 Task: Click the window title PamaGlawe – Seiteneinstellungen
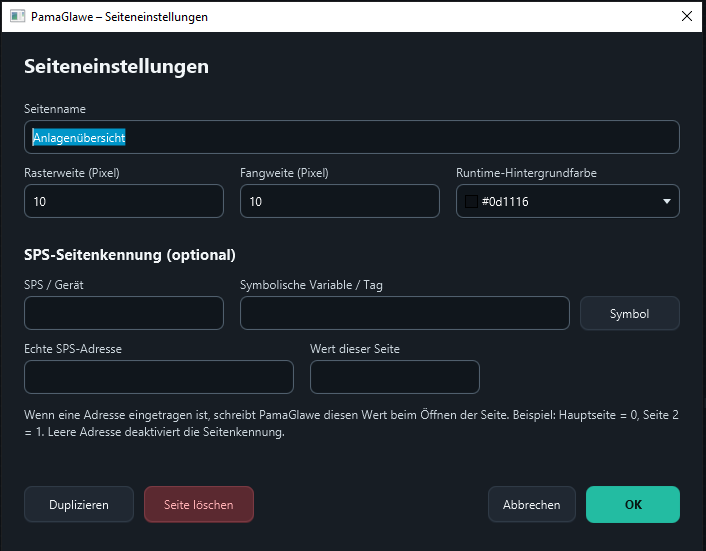point(119,17)
